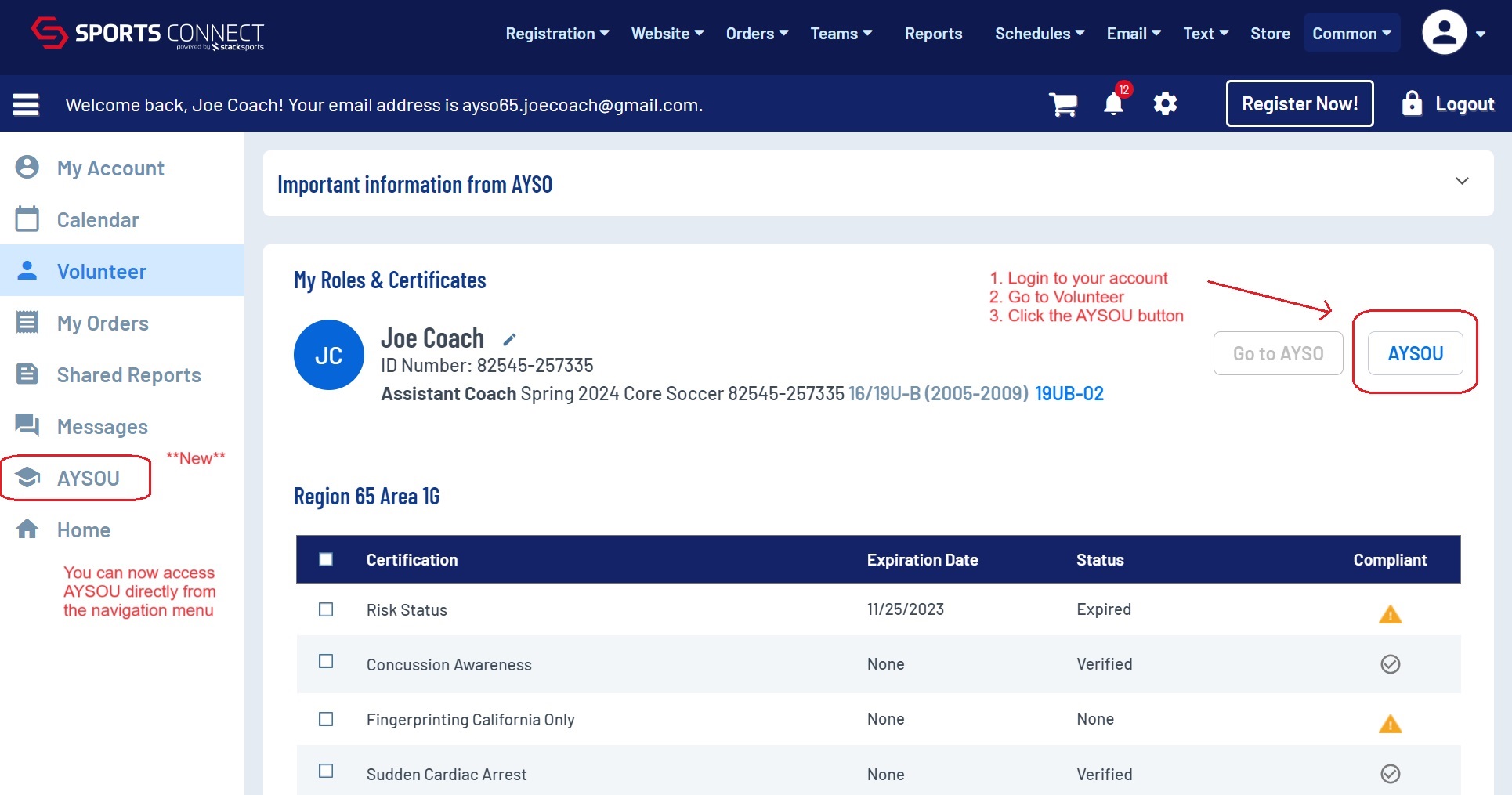Click the user avatar profile icon

pos(1444,33)
